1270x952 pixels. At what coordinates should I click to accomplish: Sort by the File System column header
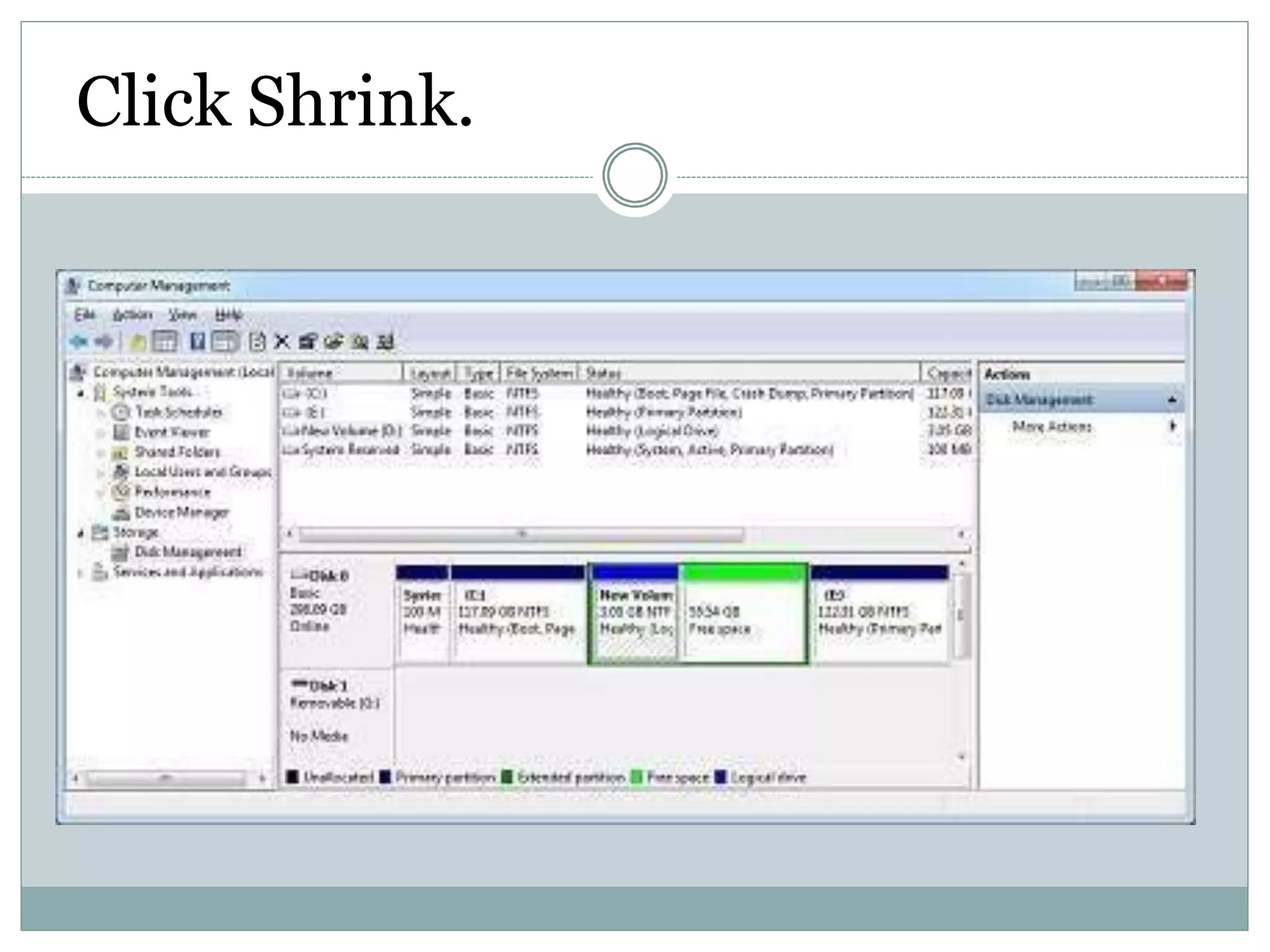tap(539, 372)
